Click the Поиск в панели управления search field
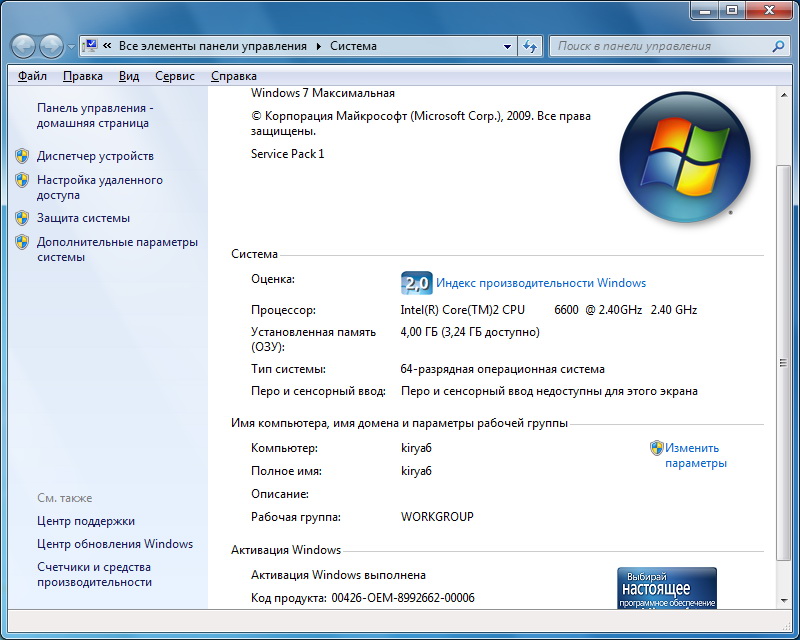Viewport: 800px width, 640px height. [x=660, y=46]
